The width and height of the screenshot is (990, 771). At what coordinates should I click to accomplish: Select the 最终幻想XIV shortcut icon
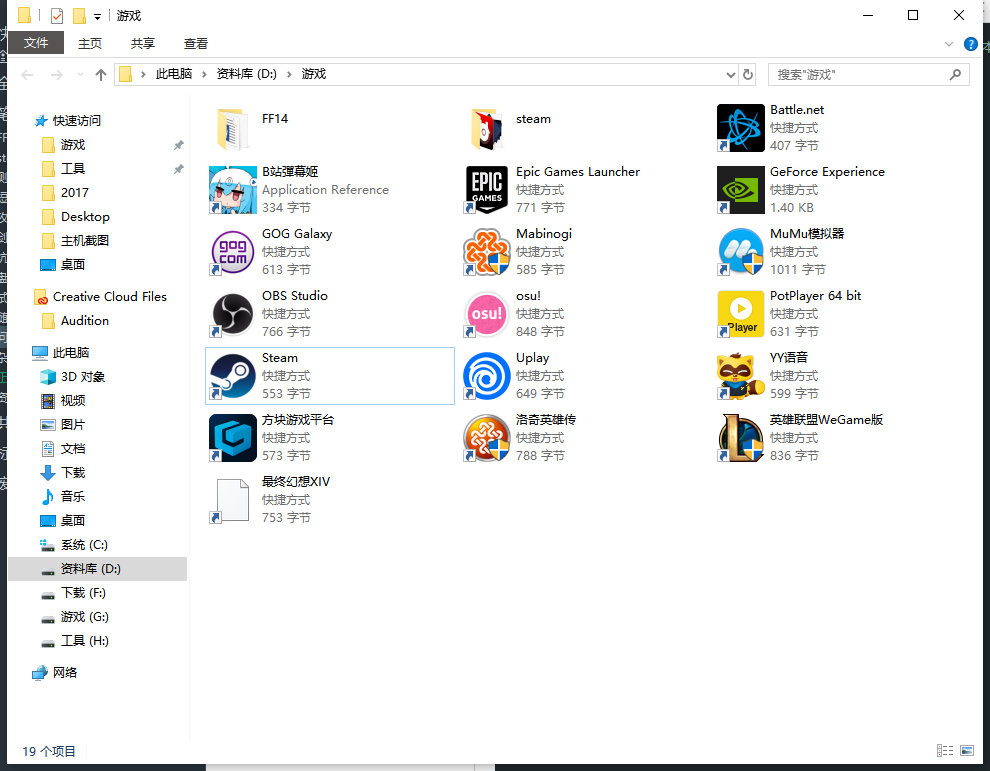tap(232, 499)
